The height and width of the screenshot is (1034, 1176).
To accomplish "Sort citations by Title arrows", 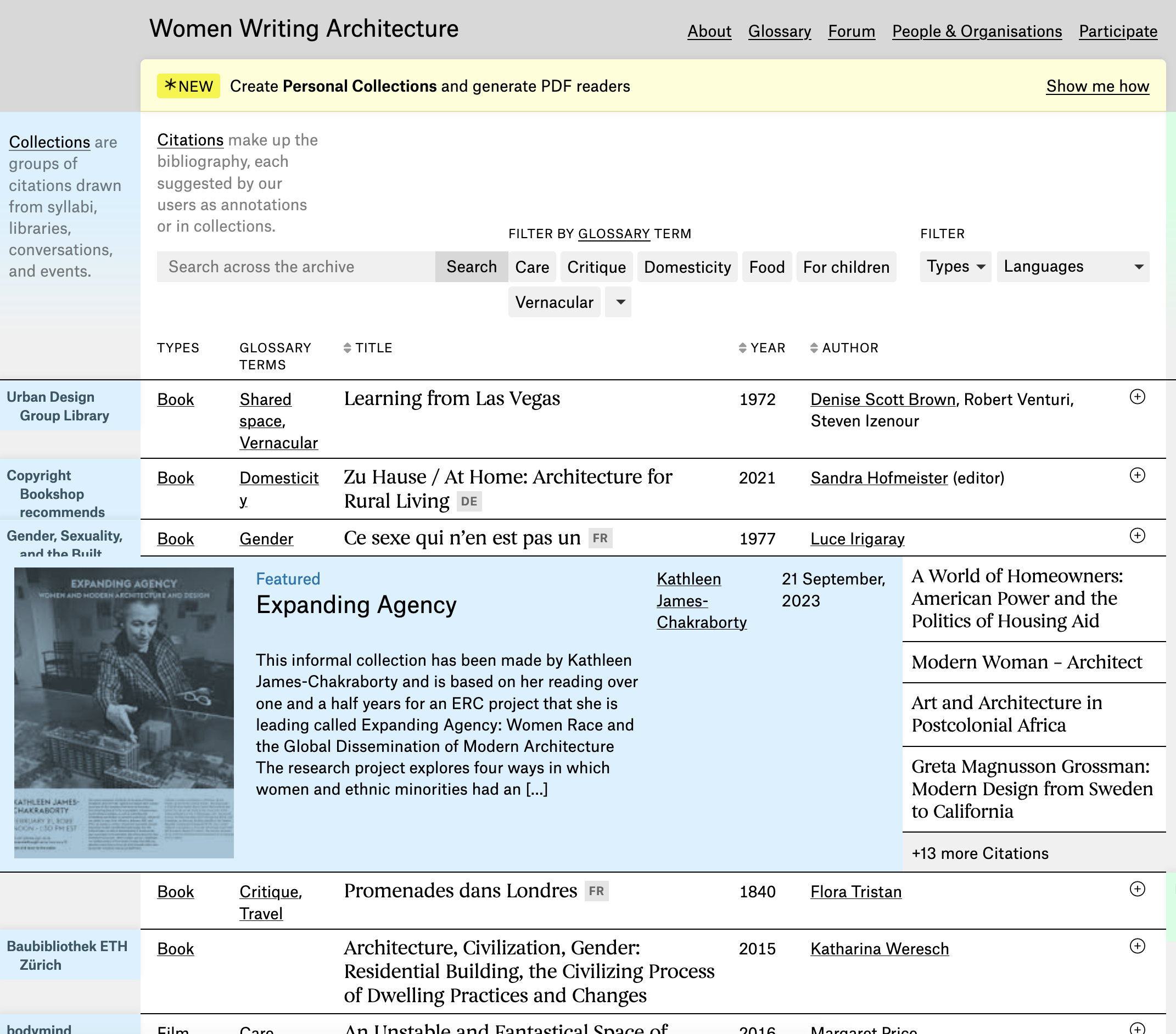I will pos(347,348).
